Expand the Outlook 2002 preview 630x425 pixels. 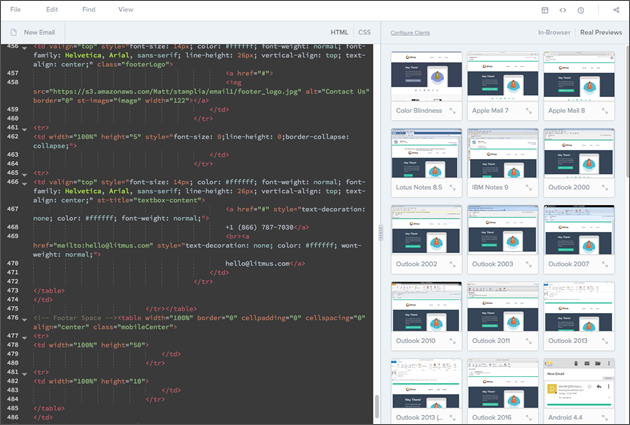453,264
